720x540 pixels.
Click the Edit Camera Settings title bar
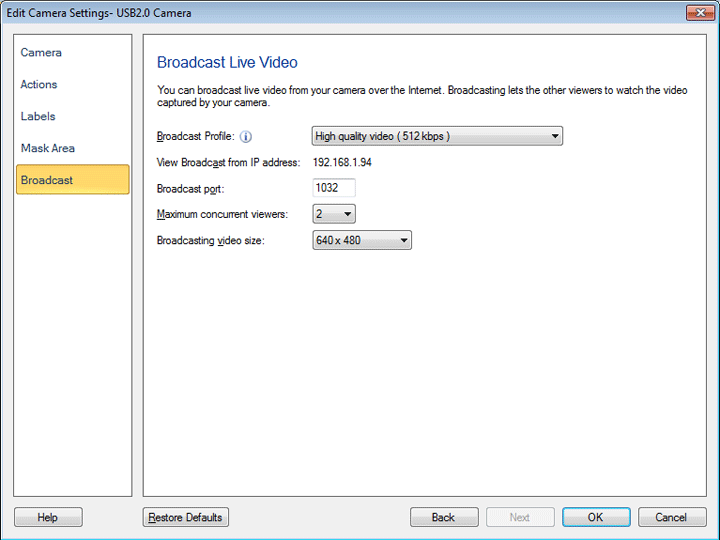click(300, 13)
